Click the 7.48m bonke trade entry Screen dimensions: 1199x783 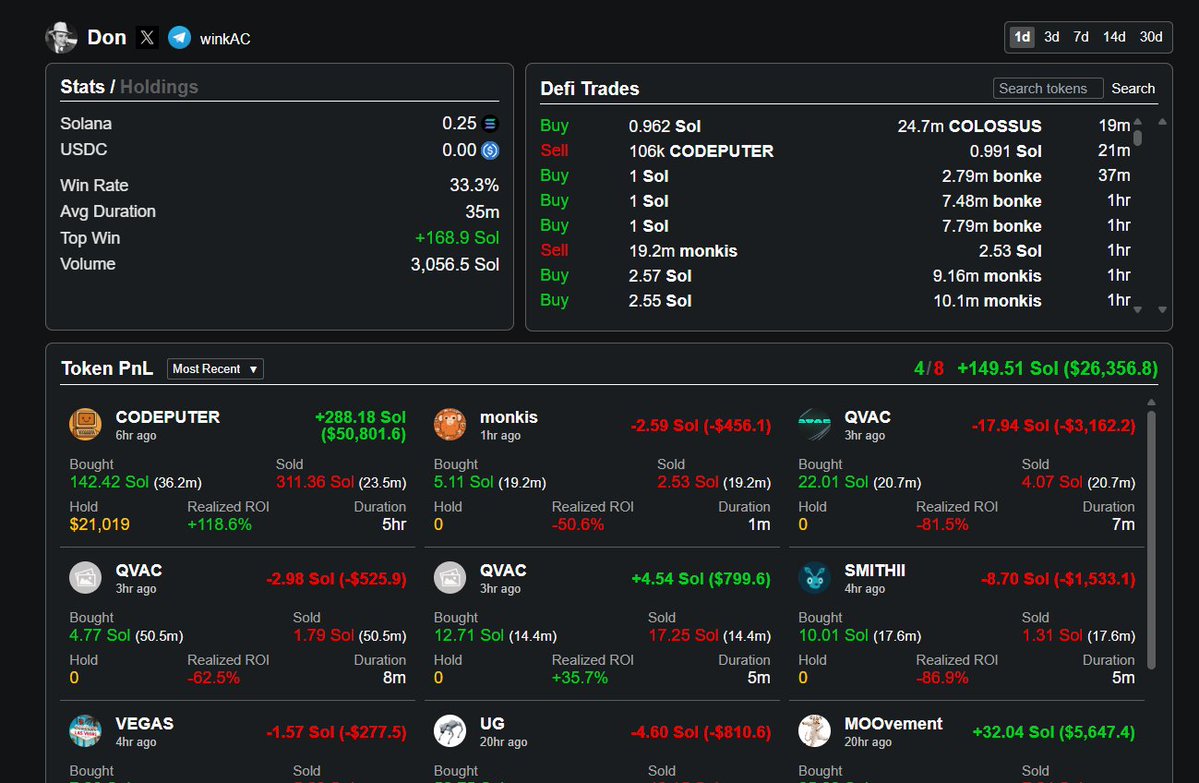pos(992,201)
